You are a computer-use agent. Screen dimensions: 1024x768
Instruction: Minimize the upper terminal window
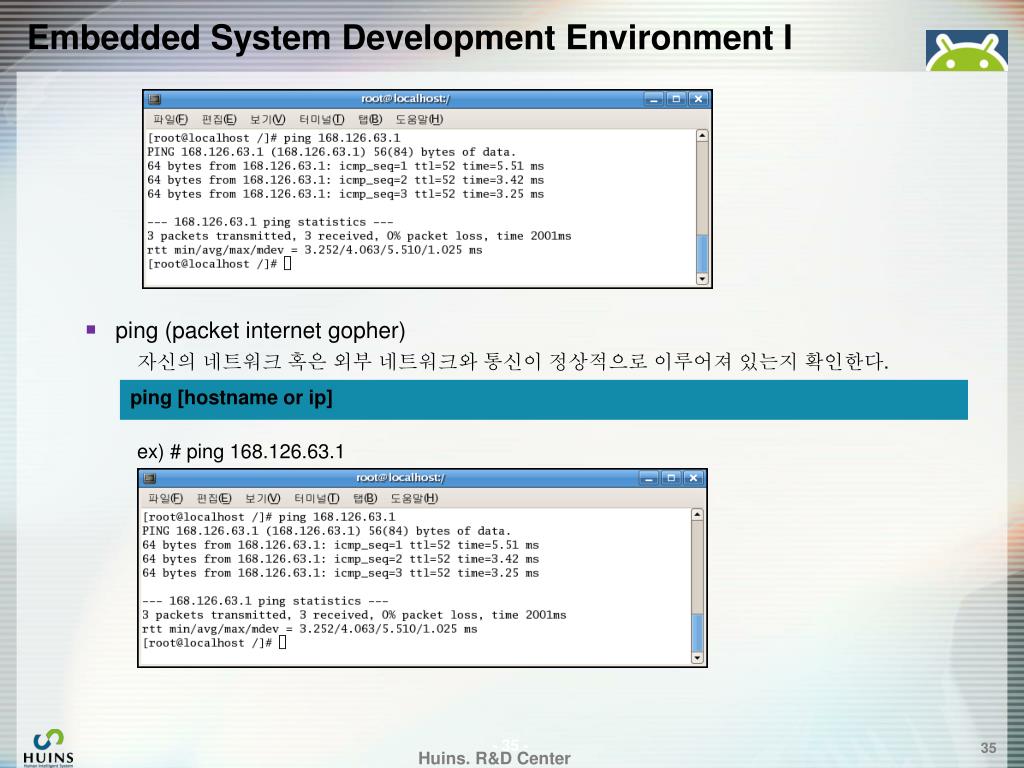(654, 99)
